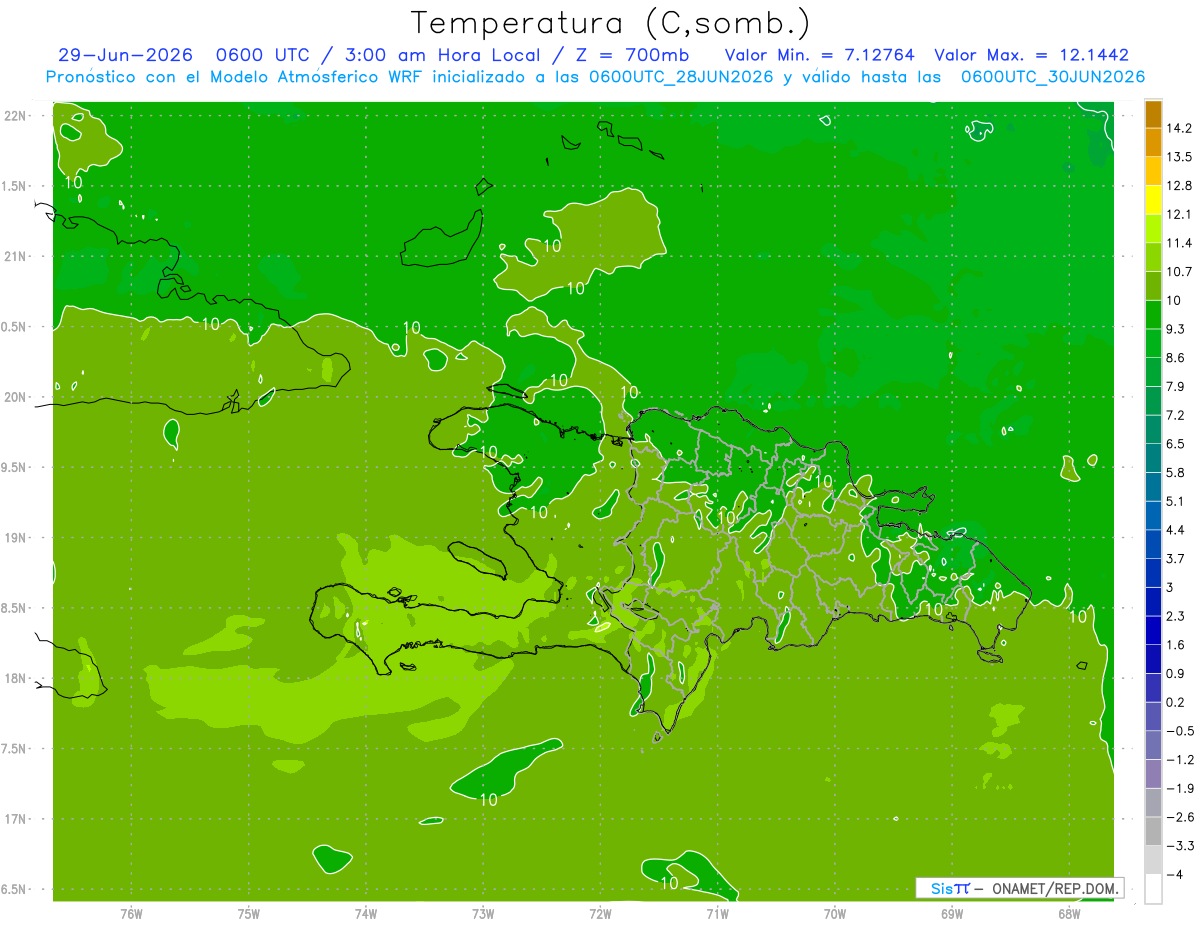Click the 21N latitude axis label
Image resolution: width=1200 pixels, height=927 pixels.
pyautogui.click(x=14, y=256)
